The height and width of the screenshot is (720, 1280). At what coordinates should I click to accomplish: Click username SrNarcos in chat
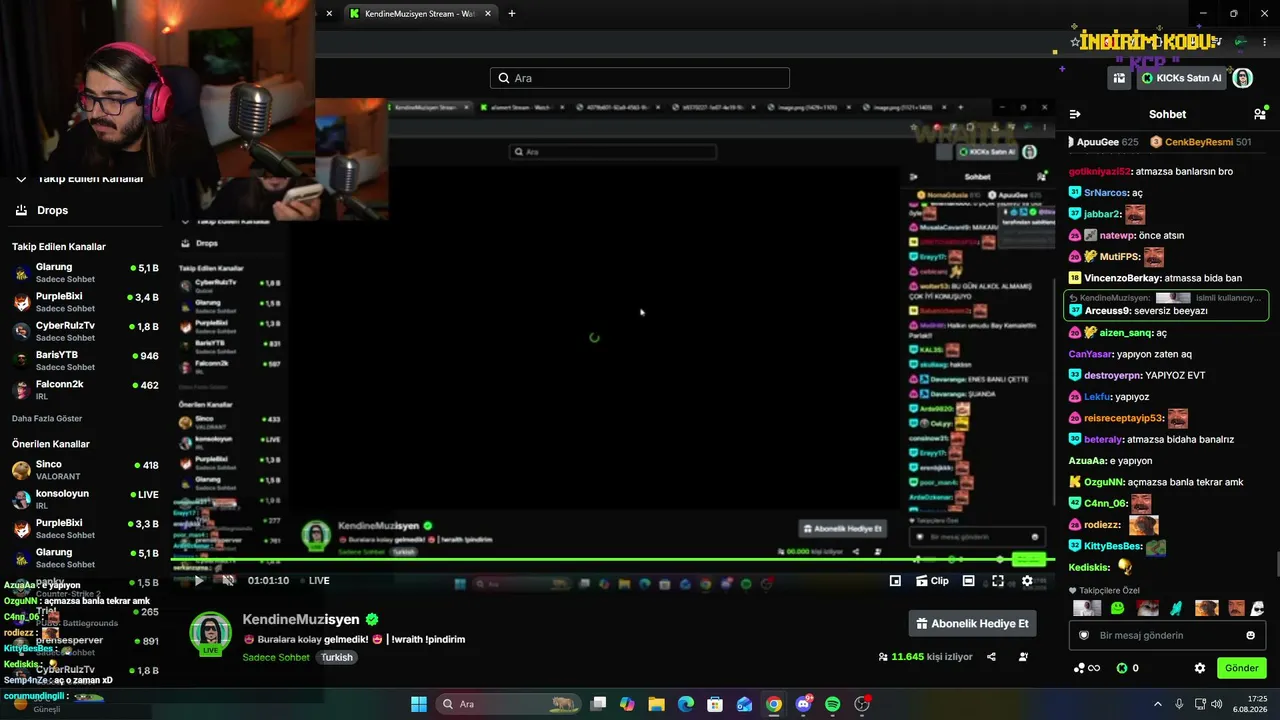coord(1106,193)
